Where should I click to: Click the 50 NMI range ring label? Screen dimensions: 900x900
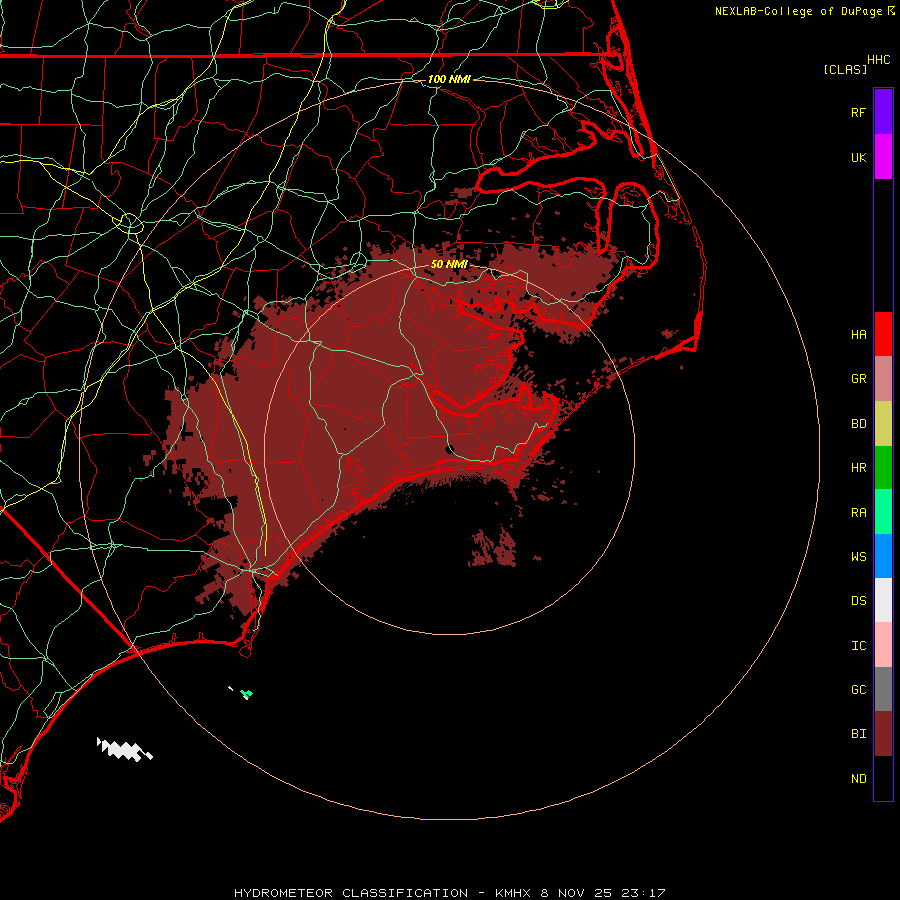click(x=449, y=264)
